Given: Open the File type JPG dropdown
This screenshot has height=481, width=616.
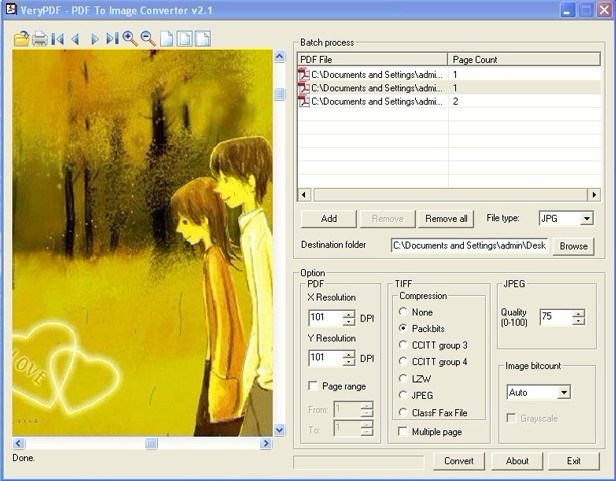Looking at the screenshot, I should 586,218.
